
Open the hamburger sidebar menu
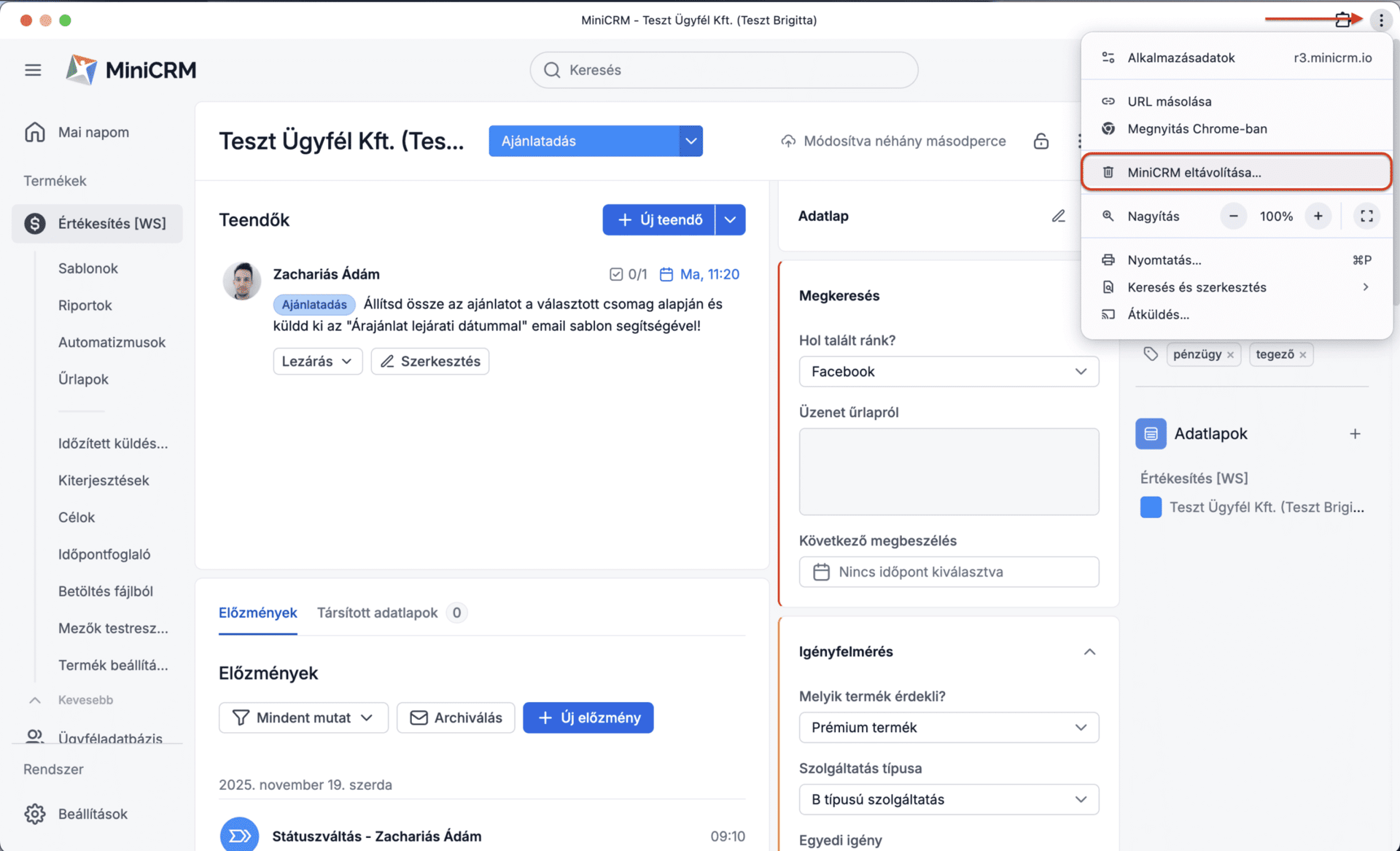[33, 70]
